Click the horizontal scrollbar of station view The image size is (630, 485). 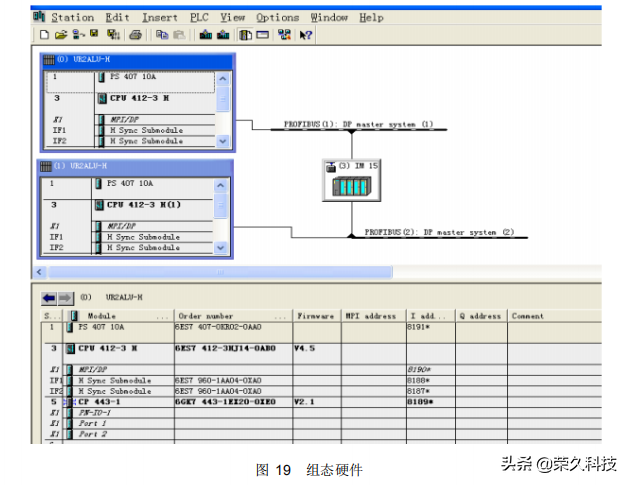200,272
